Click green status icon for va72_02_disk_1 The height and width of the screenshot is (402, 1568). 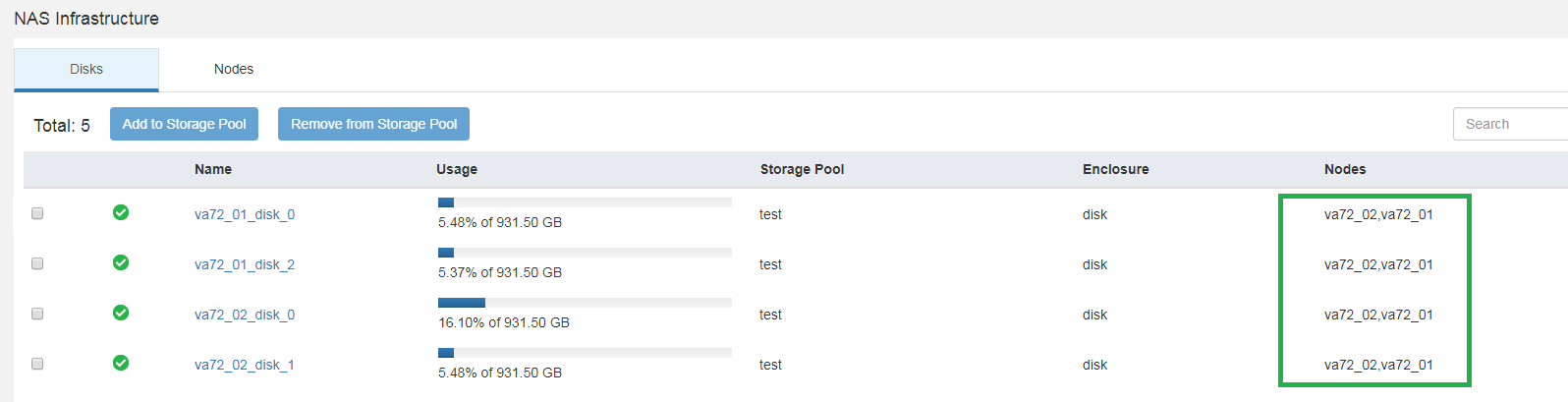click(121, 363)
